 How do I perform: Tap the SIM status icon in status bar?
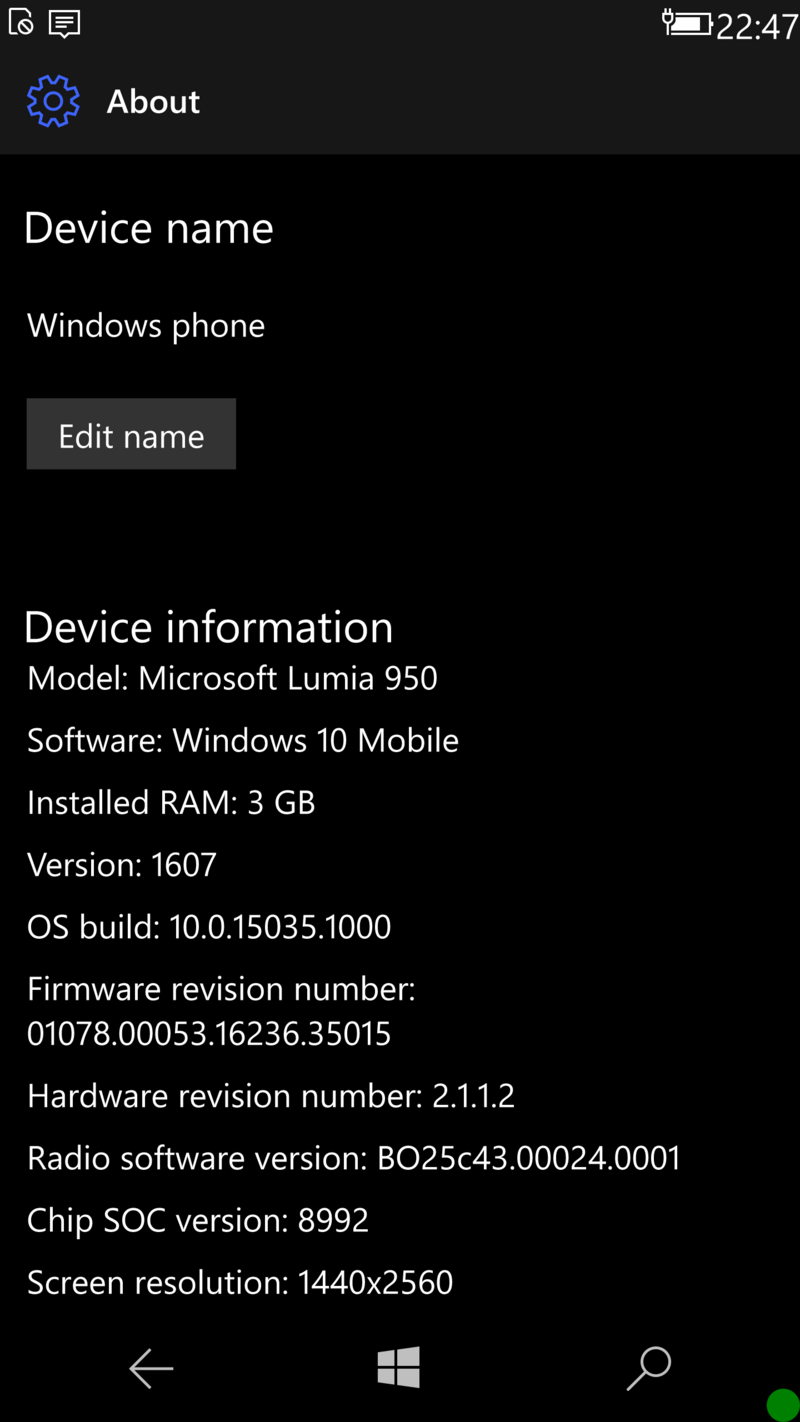click(x=22, y=22)
